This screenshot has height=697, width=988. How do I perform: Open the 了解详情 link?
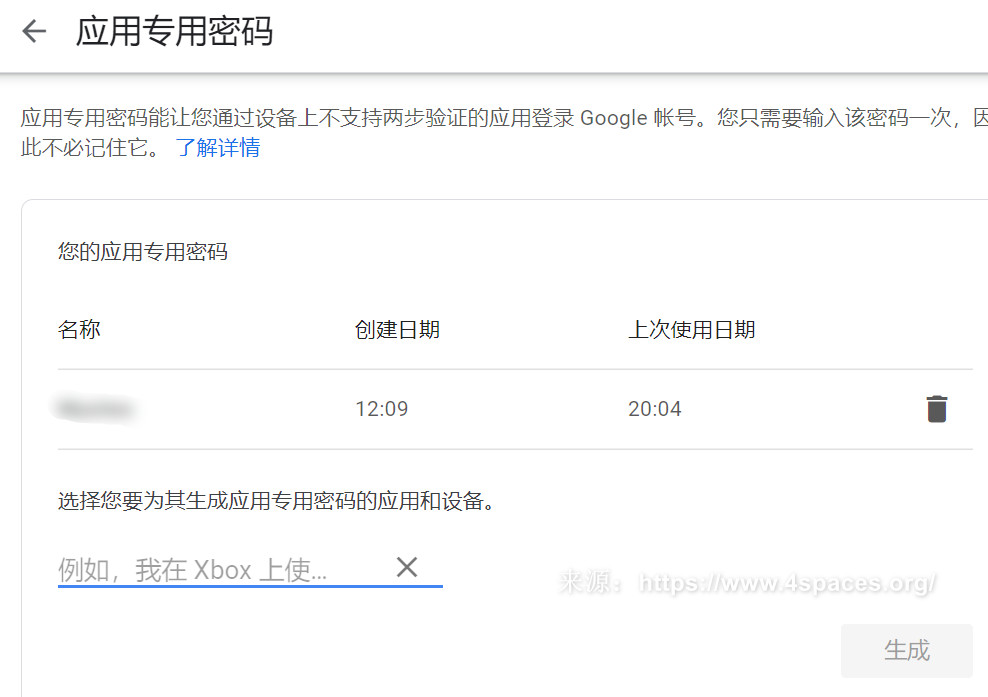pos(218,148)
